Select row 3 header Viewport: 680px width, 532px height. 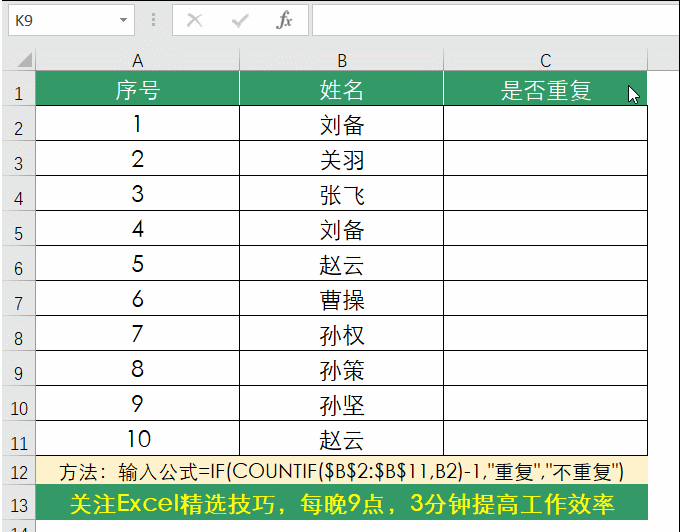coord(19,159)
